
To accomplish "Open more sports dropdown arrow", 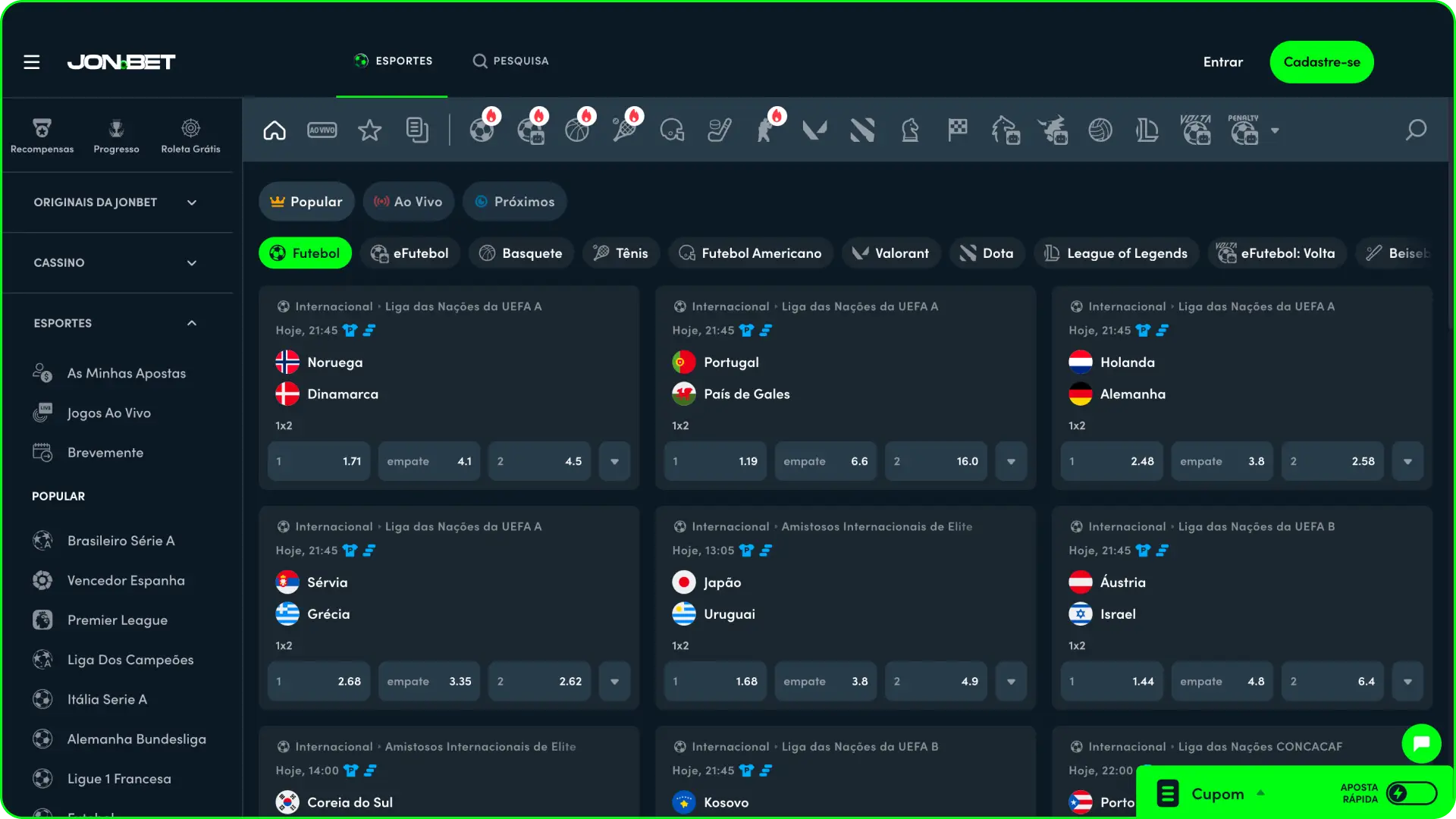I will point(1275,130).
